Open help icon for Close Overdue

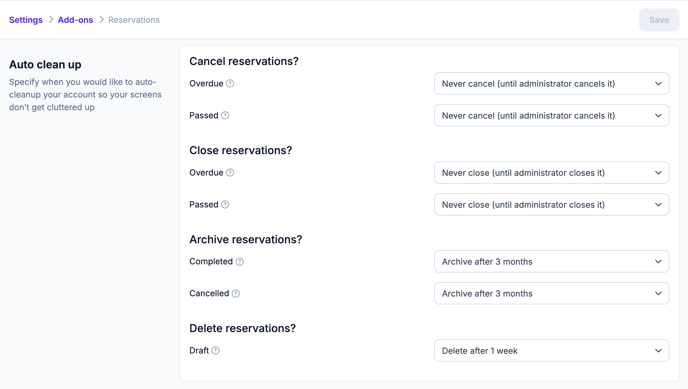(230, 172)
